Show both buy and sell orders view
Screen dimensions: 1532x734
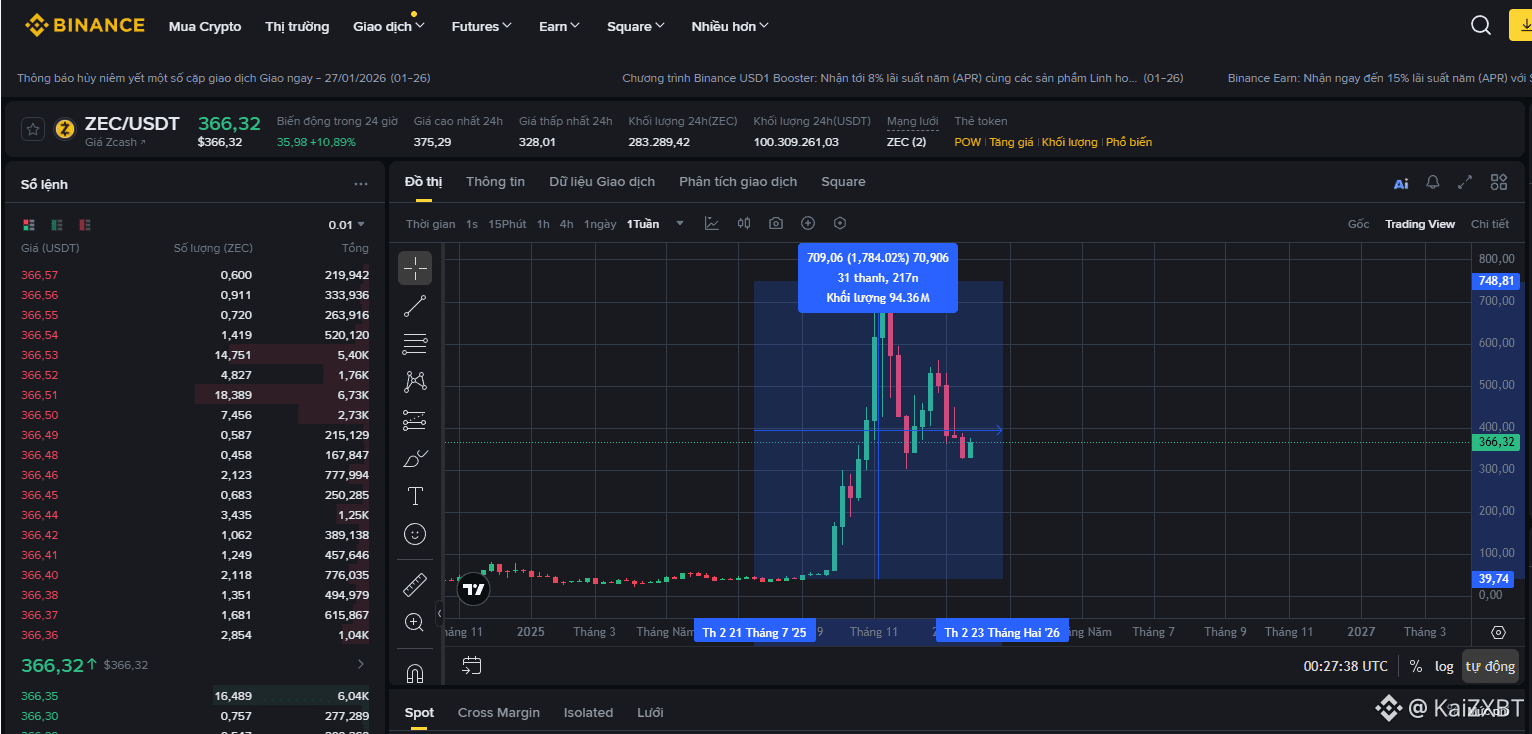[x=29, y=225]
